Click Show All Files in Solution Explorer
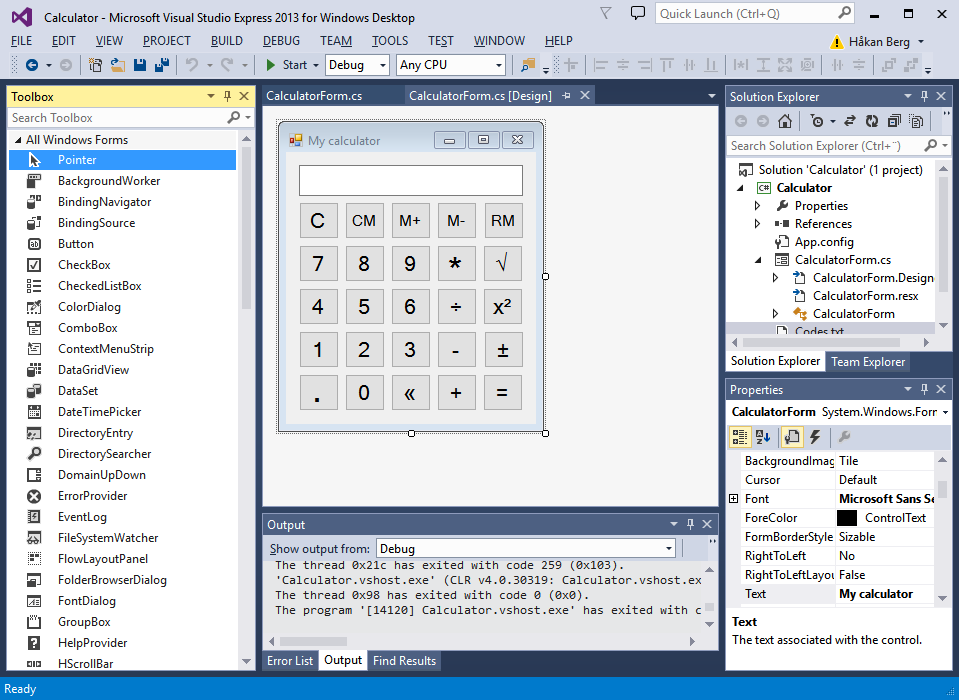Viewport: 959px width, 700px height. [x=916, y=121]
